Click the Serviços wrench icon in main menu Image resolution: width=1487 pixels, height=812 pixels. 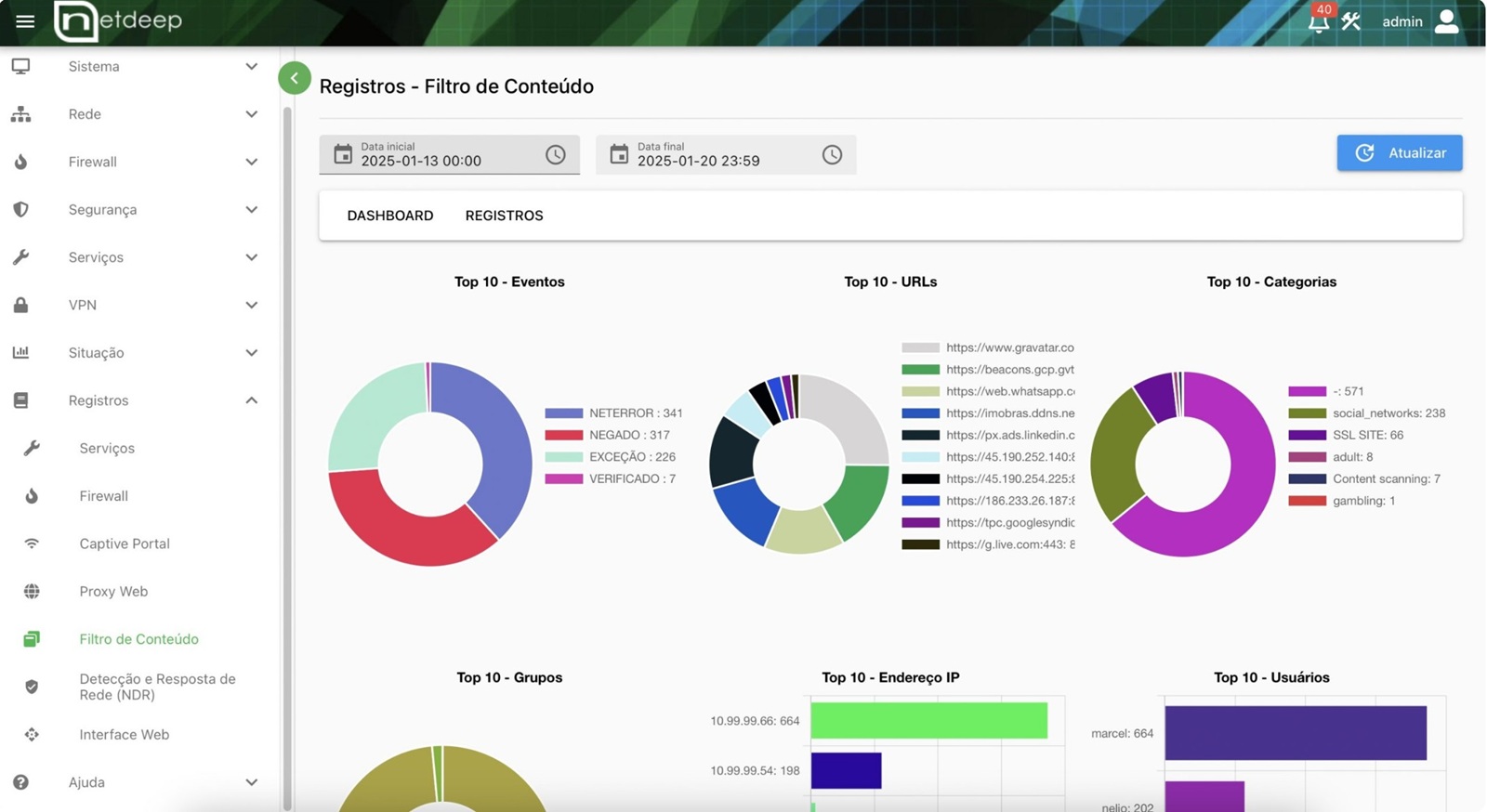[20, 257]
